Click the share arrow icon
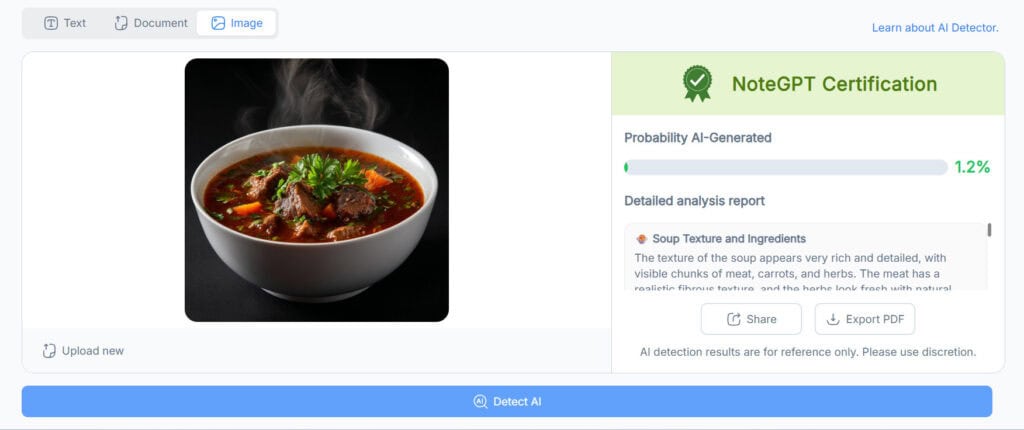 pyautogui.click(x=733, y=319)
